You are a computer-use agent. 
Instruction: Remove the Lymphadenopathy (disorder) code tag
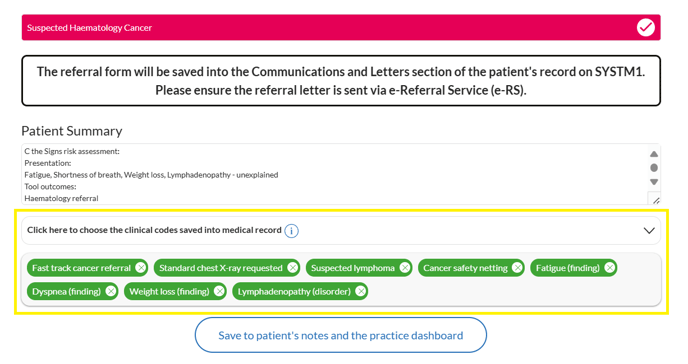coord(361,291)
